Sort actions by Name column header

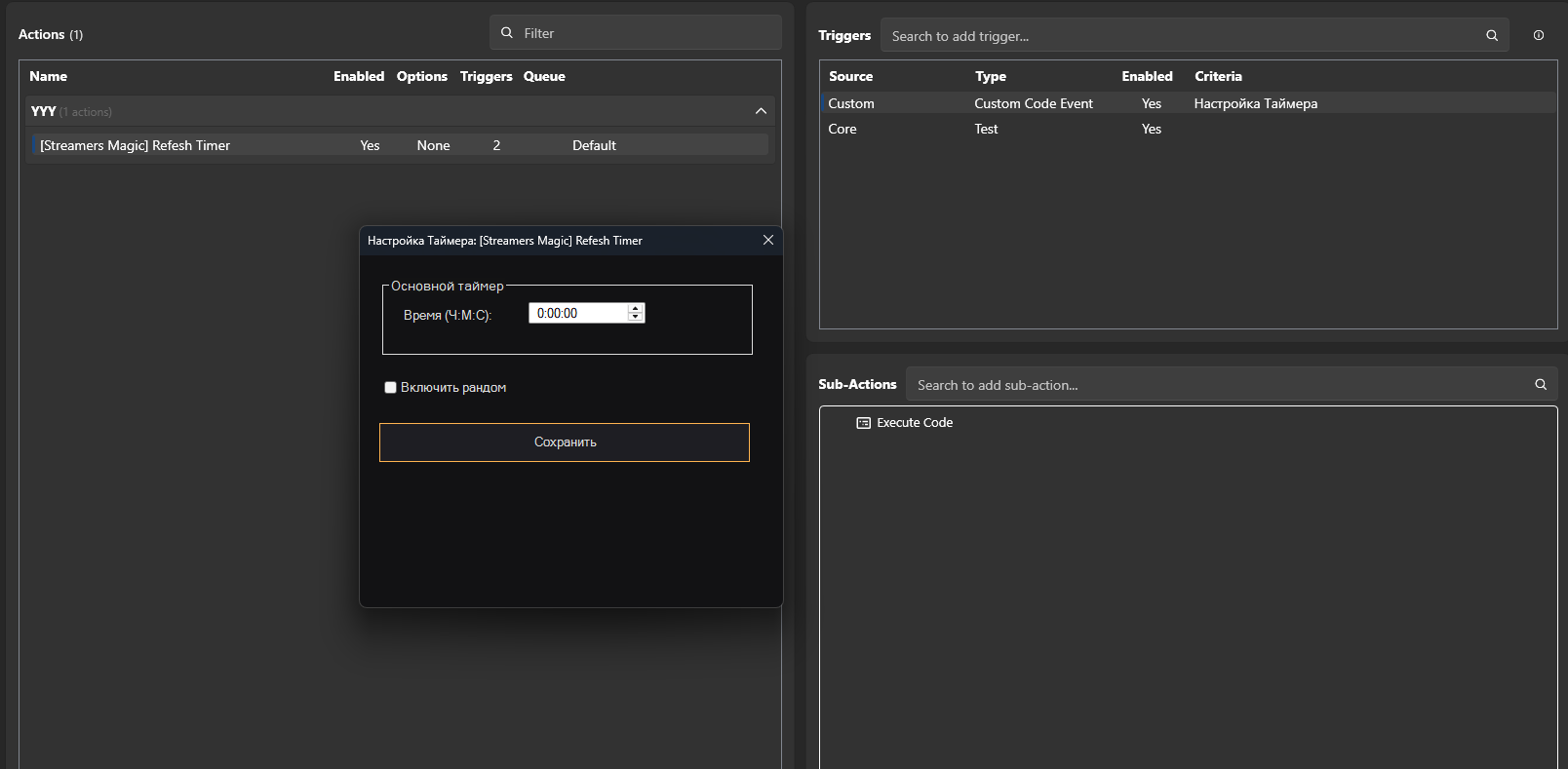point(49,76)
